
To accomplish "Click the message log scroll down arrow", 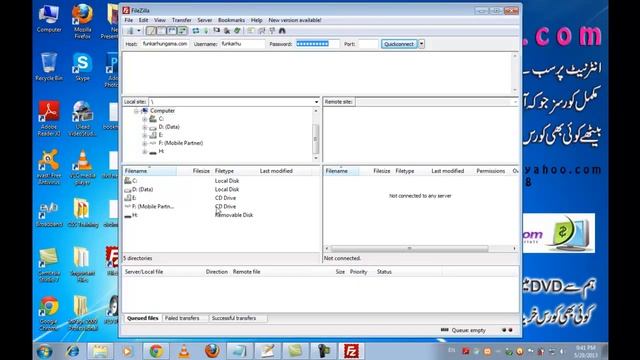I will [x=515, y=90].
